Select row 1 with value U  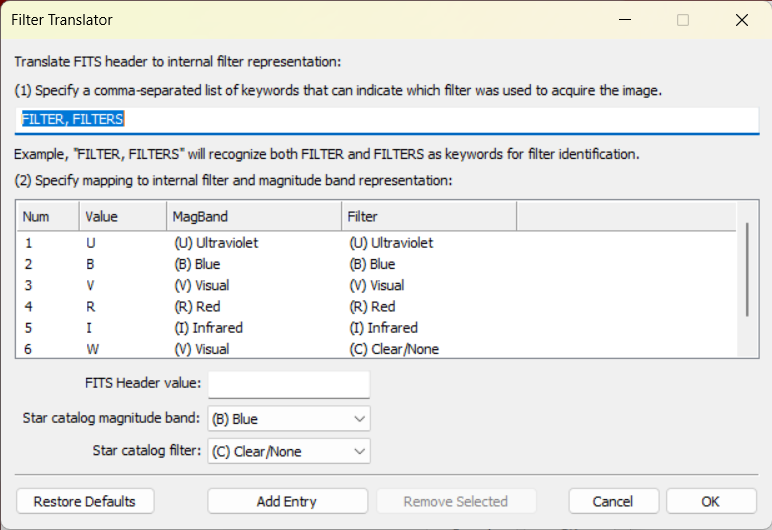coord(377,243)
